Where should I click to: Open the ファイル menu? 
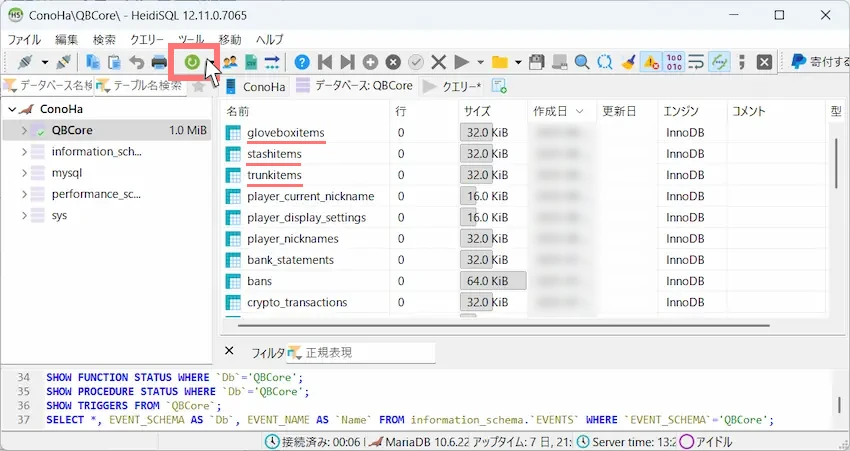[24, 40]
